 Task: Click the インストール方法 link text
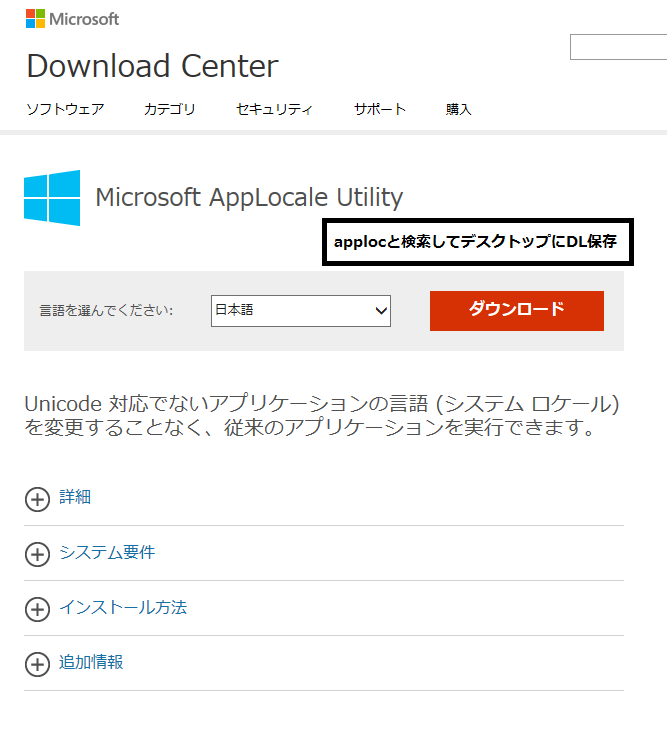pyautogui.click(x=123, y=607)
